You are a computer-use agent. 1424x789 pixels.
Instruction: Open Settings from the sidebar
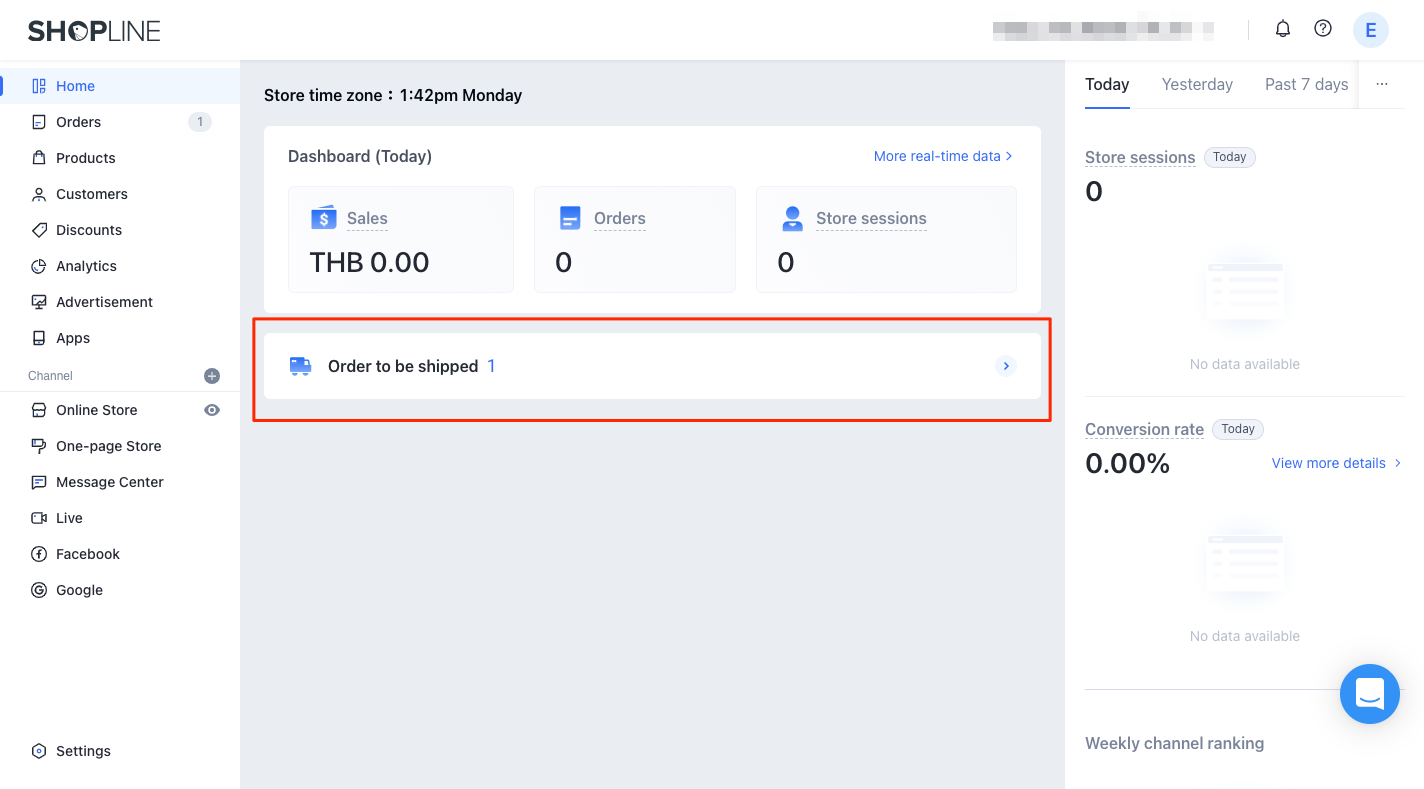pyautogui.click(x=83, y=751)
